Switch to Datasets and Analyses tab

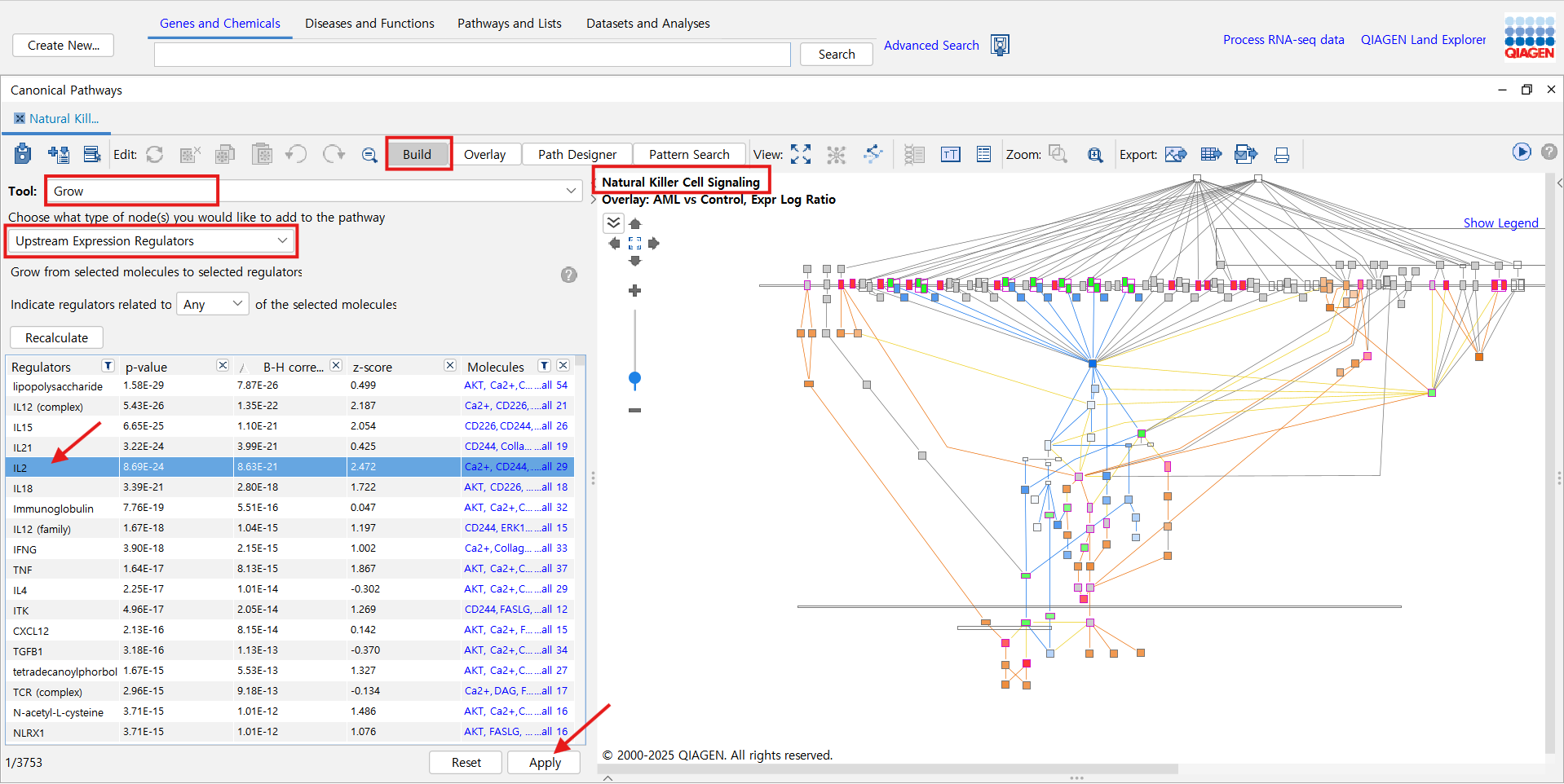(x=648, y=24)
